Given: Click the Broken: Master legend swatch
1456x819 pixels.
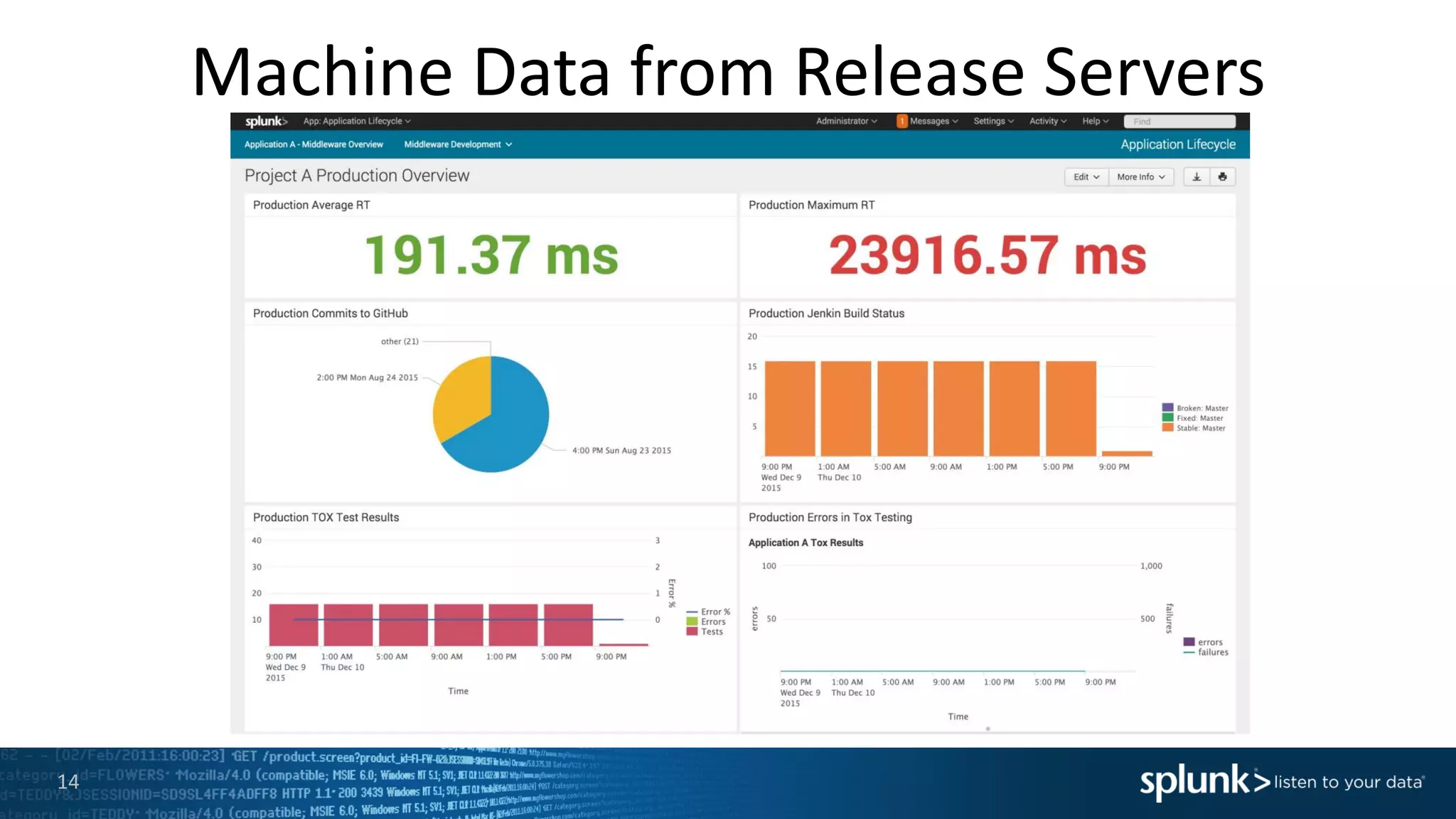Looking at the screenshot, I should [1167, 408].
